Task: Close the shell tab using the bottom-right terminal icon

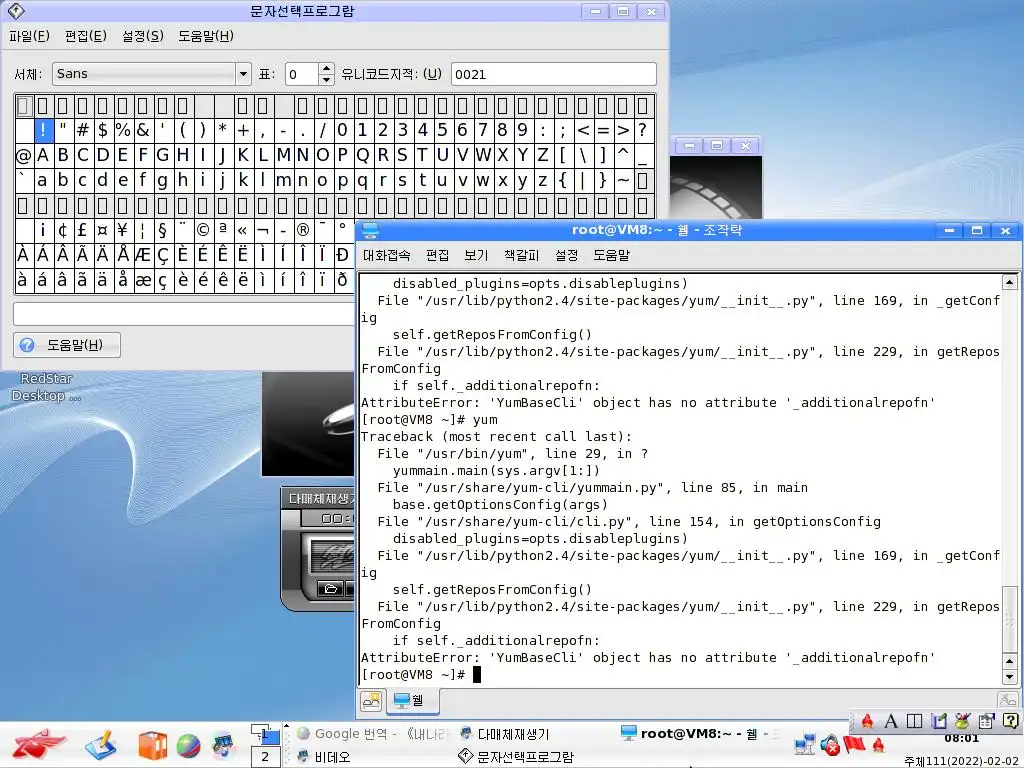Action: (x=1008, y=700)
